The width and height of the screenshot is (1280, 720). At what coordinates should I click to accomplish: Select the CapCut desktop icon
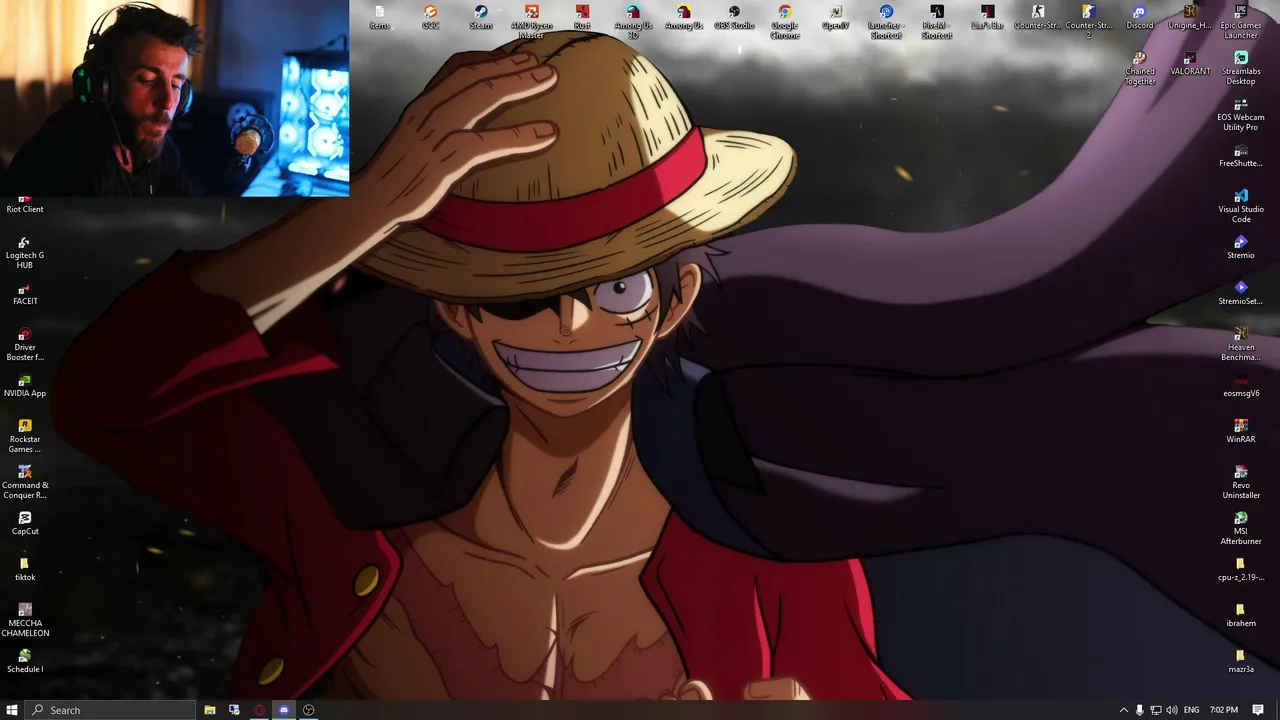tap(25, 523)
